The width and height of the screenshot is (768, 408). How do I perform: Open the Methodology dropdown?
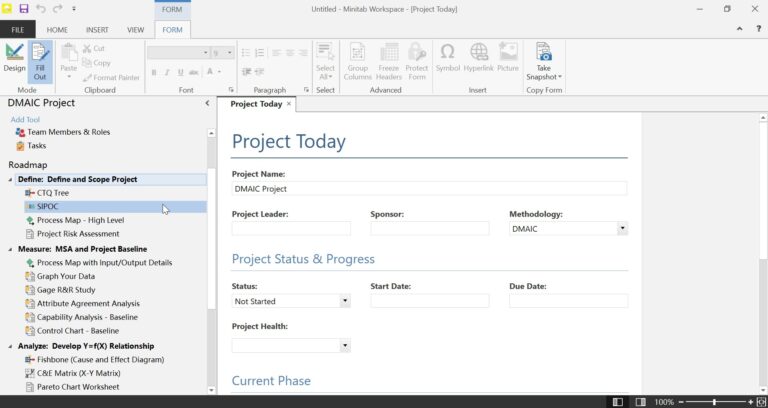click(x=622, y=228)
